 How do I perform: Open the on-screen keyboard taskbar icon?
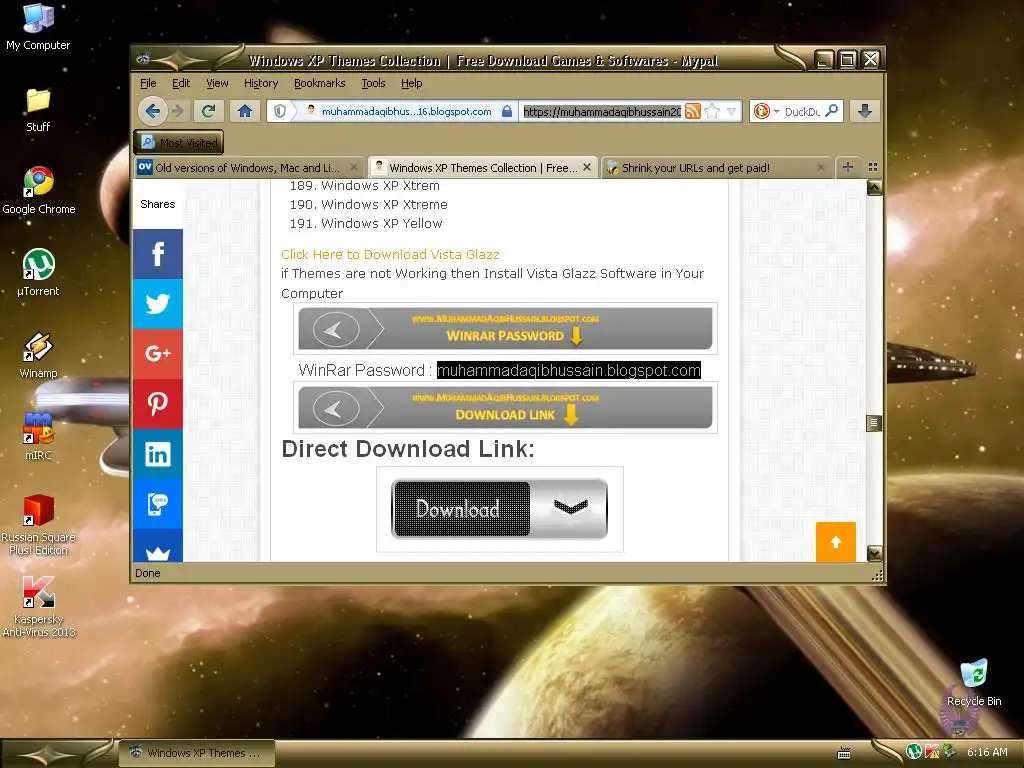tap(844, 753)
